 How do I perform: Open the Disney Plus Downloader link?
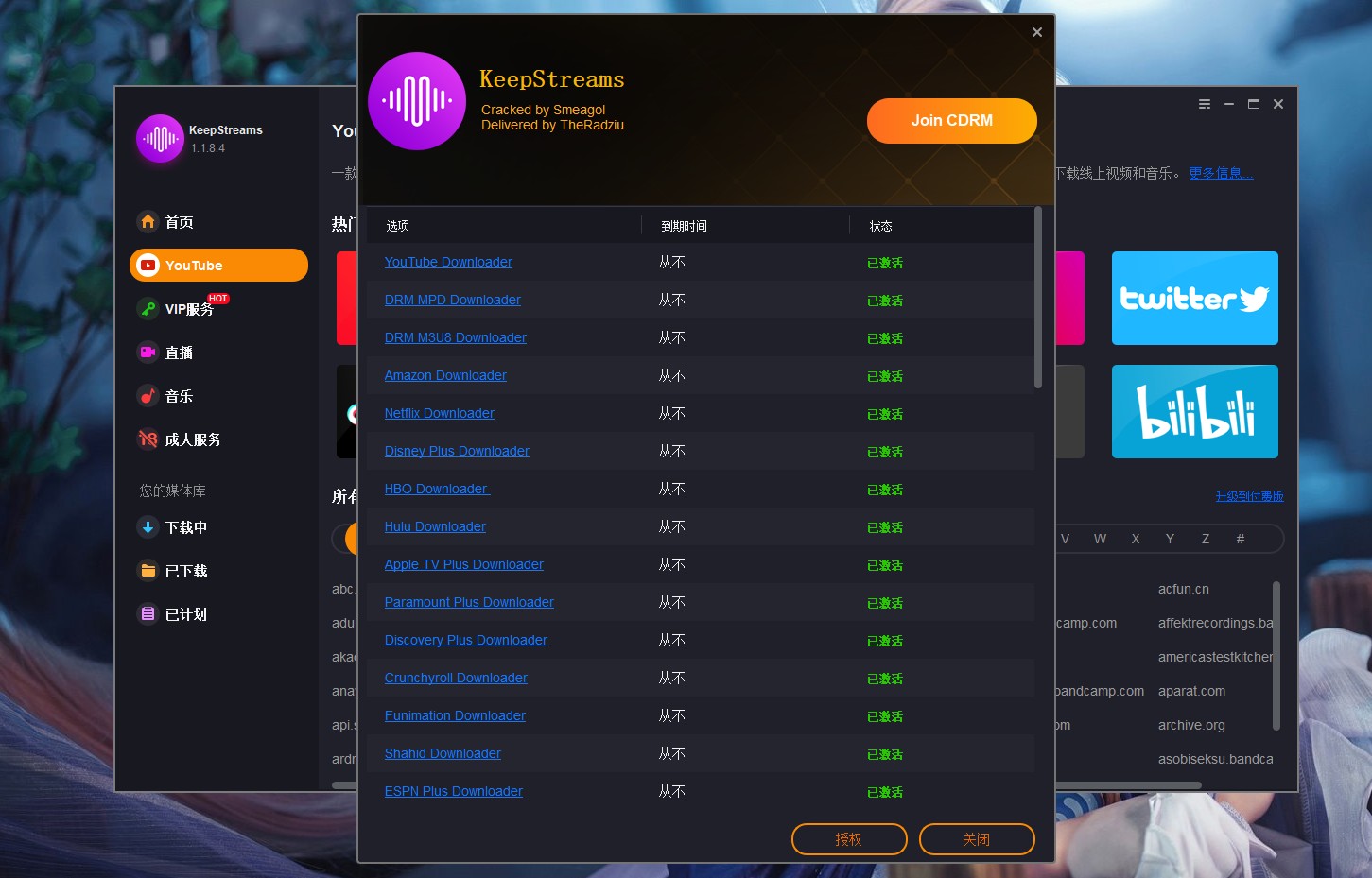tap(457, 451)
